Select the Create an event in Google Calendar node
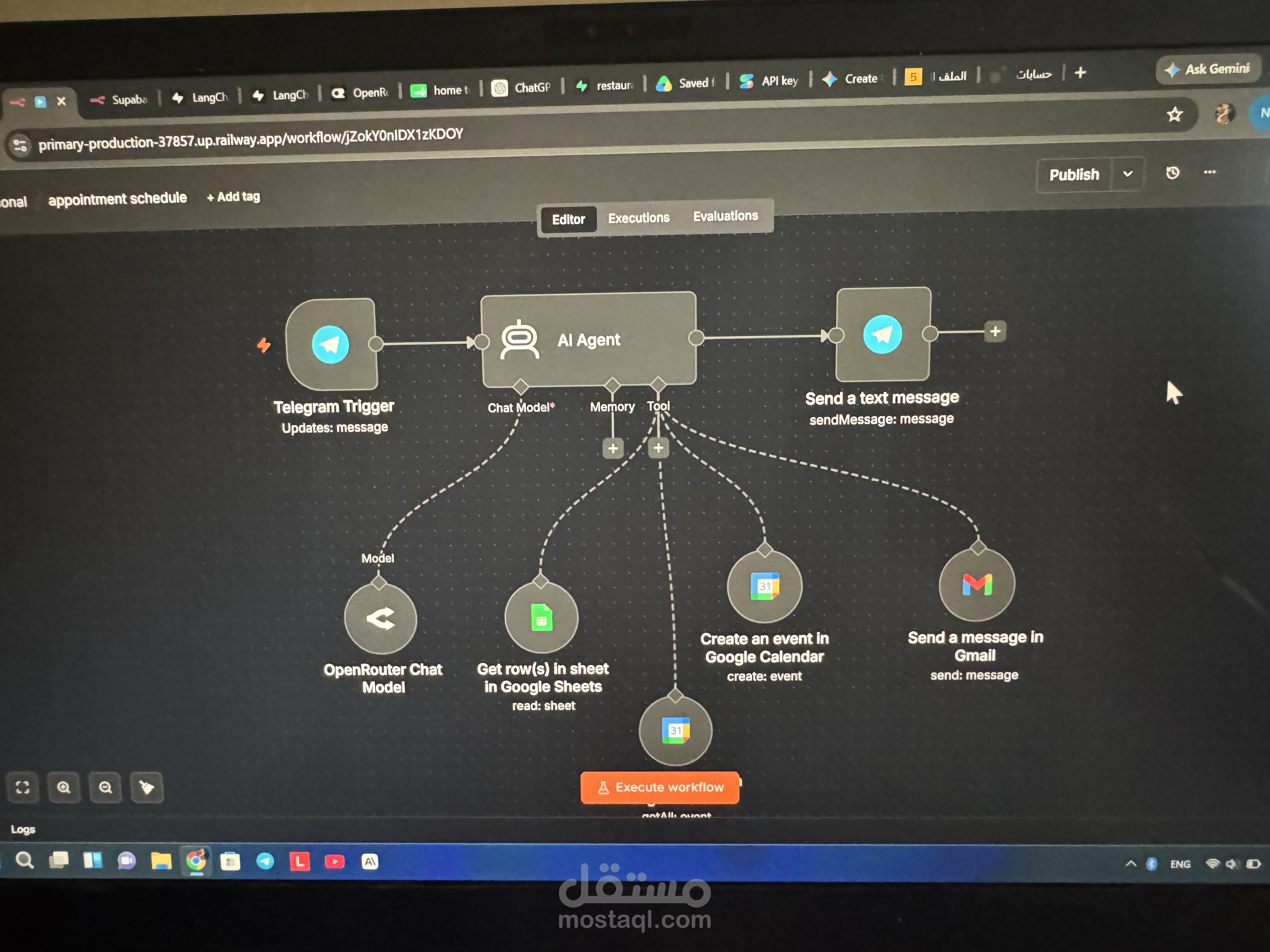 pos(764,586)
